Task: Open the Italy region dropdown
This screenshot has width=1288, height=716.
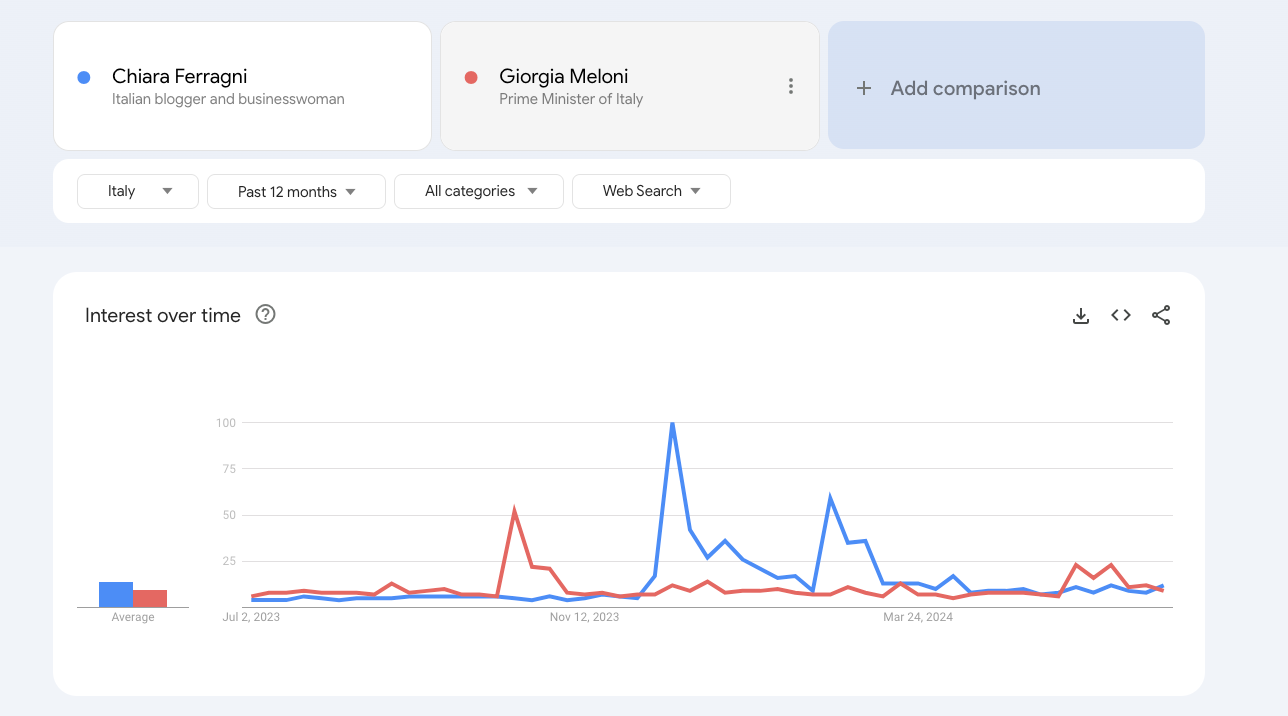Action: pyautogui.click(x=138, y=191)
